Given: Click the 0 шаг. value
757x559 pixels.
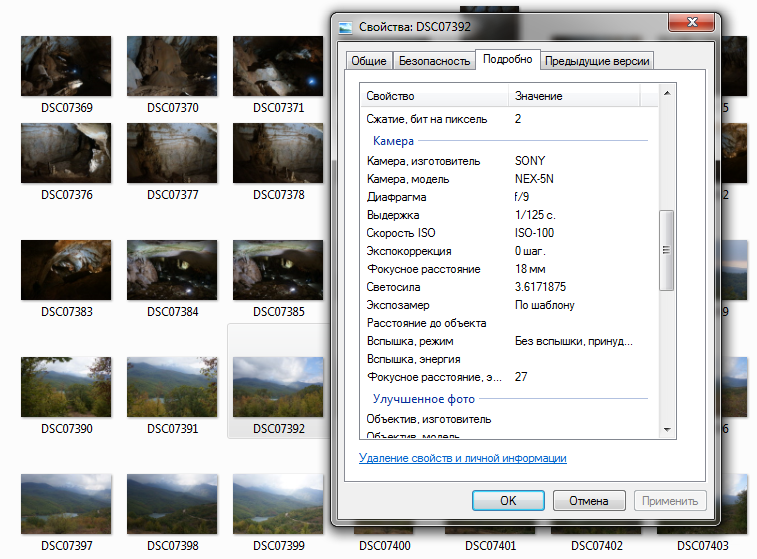Looking at the screenshot, I should pos(530,251).
